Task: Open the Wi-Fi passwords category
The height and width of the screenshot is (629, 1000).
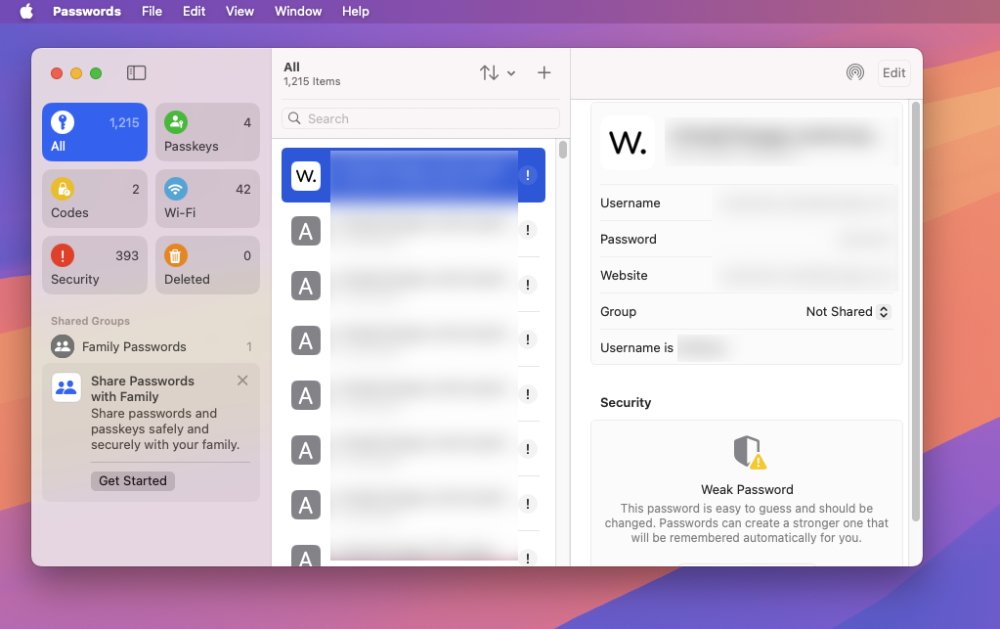Action: [207, 198]
